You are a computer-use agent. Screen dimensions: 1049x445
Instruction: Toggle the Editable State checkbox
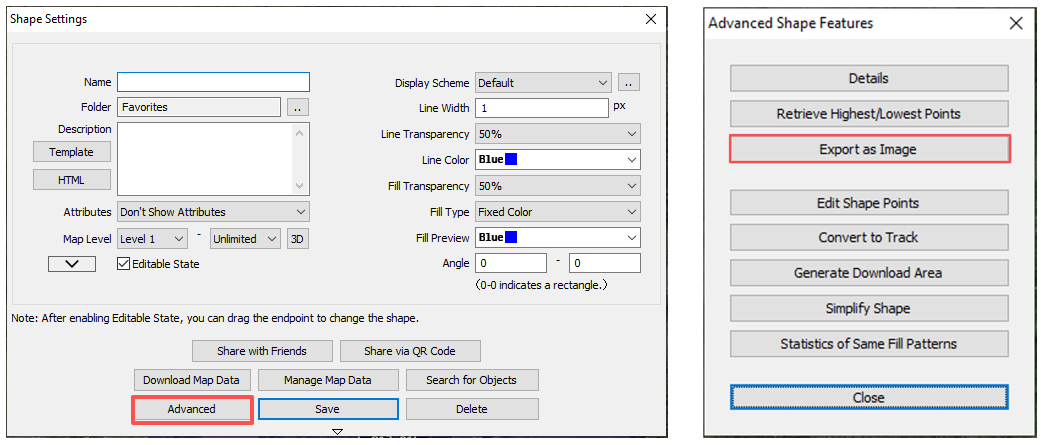click(x=123, y=264)
